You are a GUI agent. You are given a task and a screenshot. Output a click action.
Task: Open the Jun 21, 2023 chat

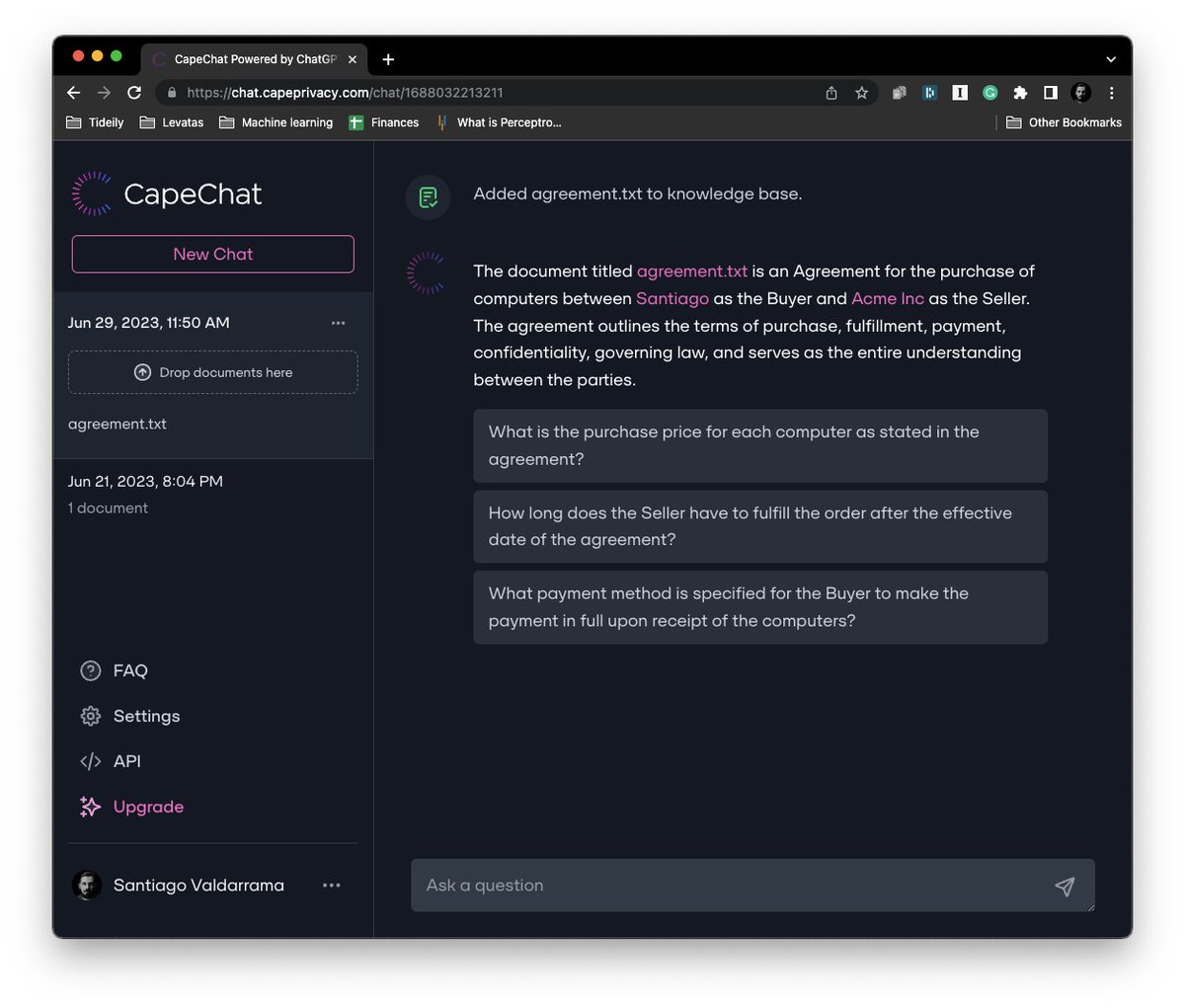point(213,494)
